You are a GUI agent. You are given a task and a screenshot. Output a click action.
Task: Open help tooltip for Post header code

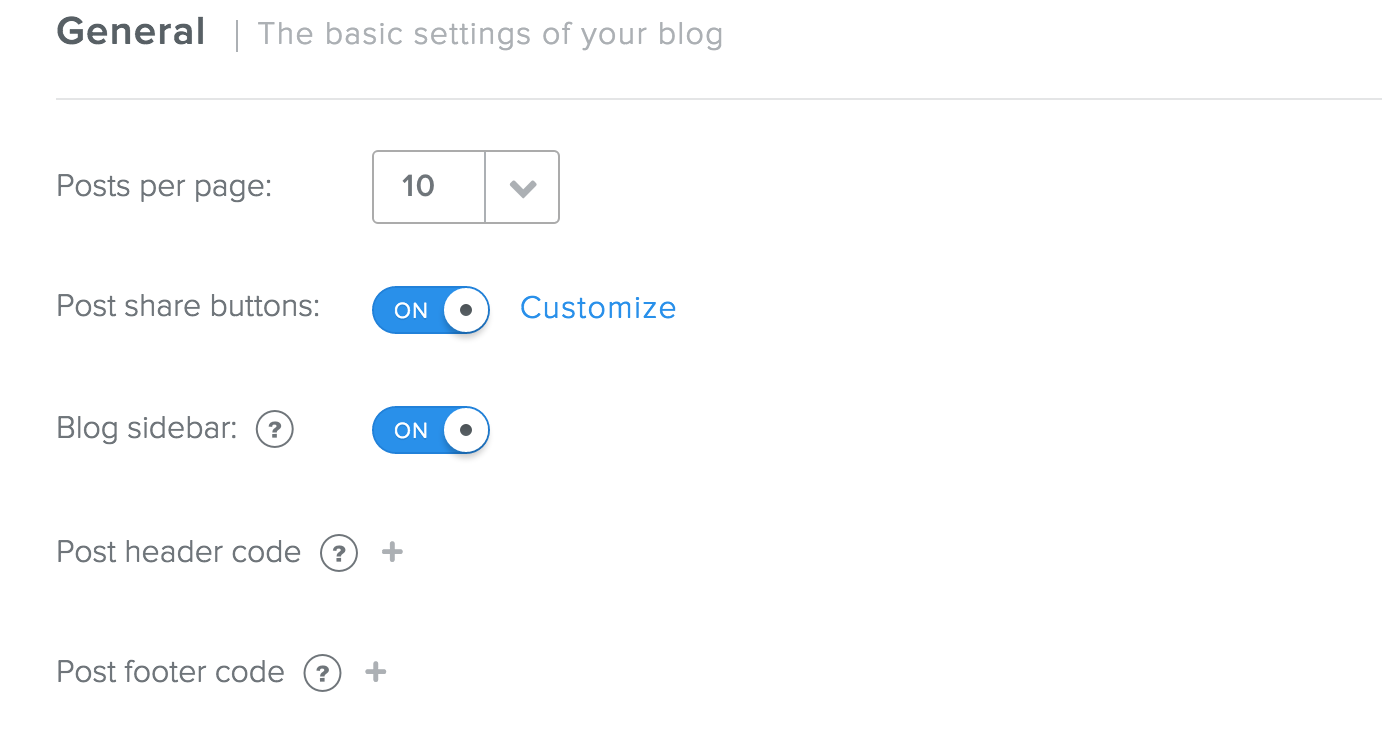point(339,553)
